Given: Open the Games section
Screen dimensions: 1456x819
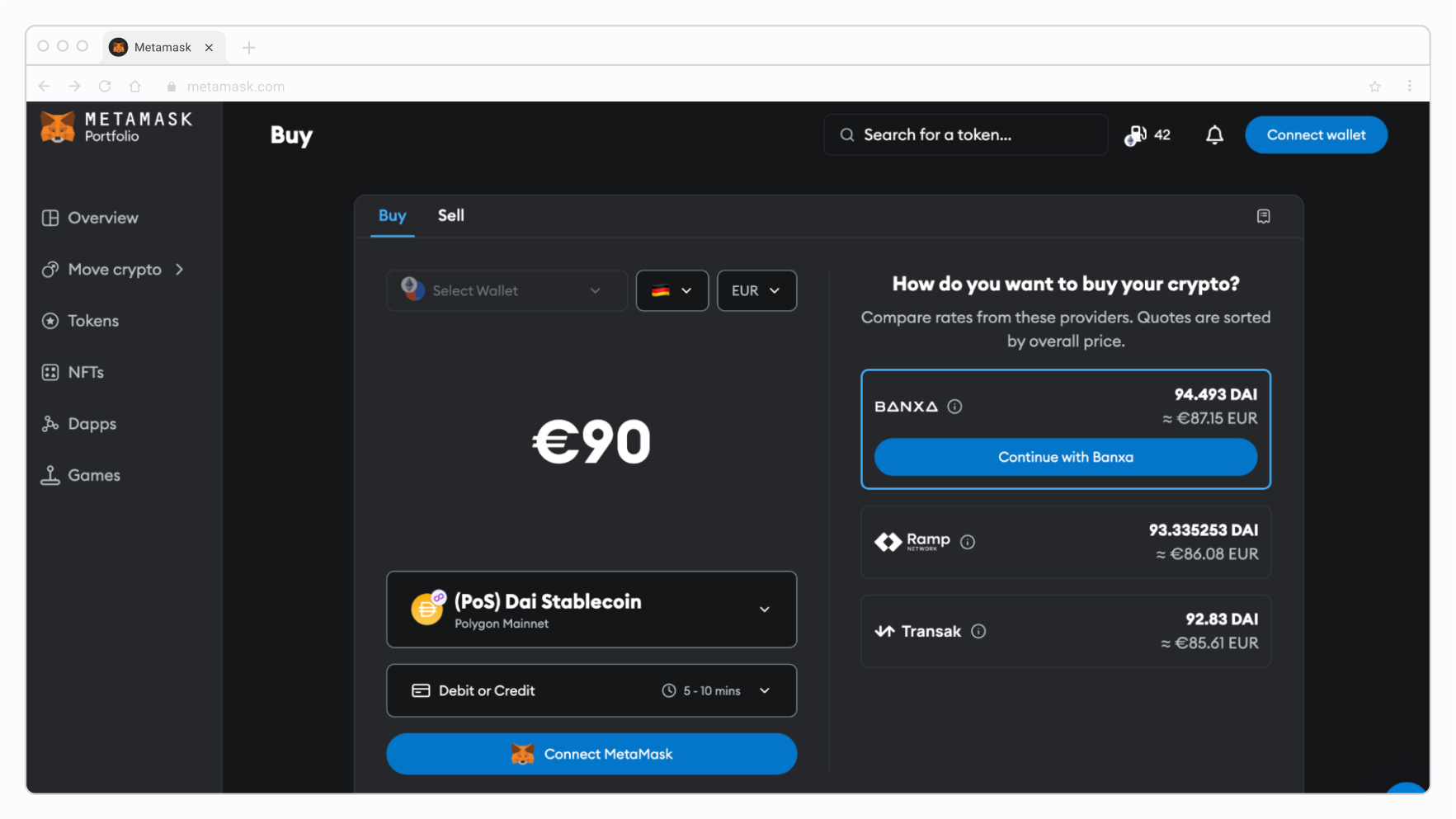Looking at the screenshot, I should 81,475.
